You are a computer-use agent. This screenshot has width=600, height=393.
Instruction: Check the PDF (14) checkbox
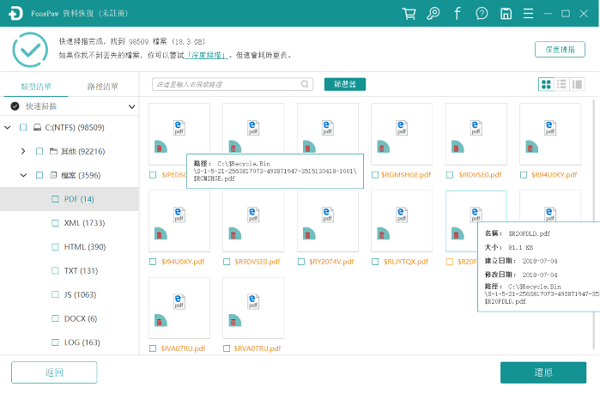55,199
